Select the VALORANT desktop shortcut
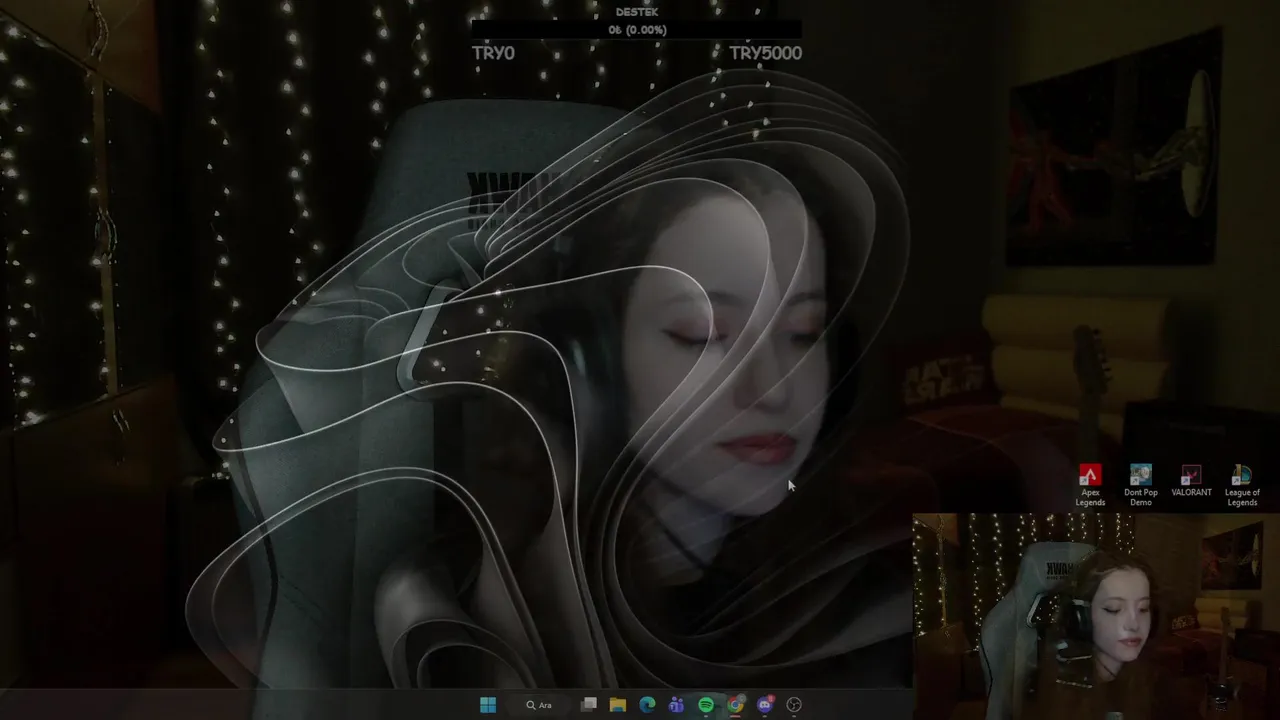 1191,481
